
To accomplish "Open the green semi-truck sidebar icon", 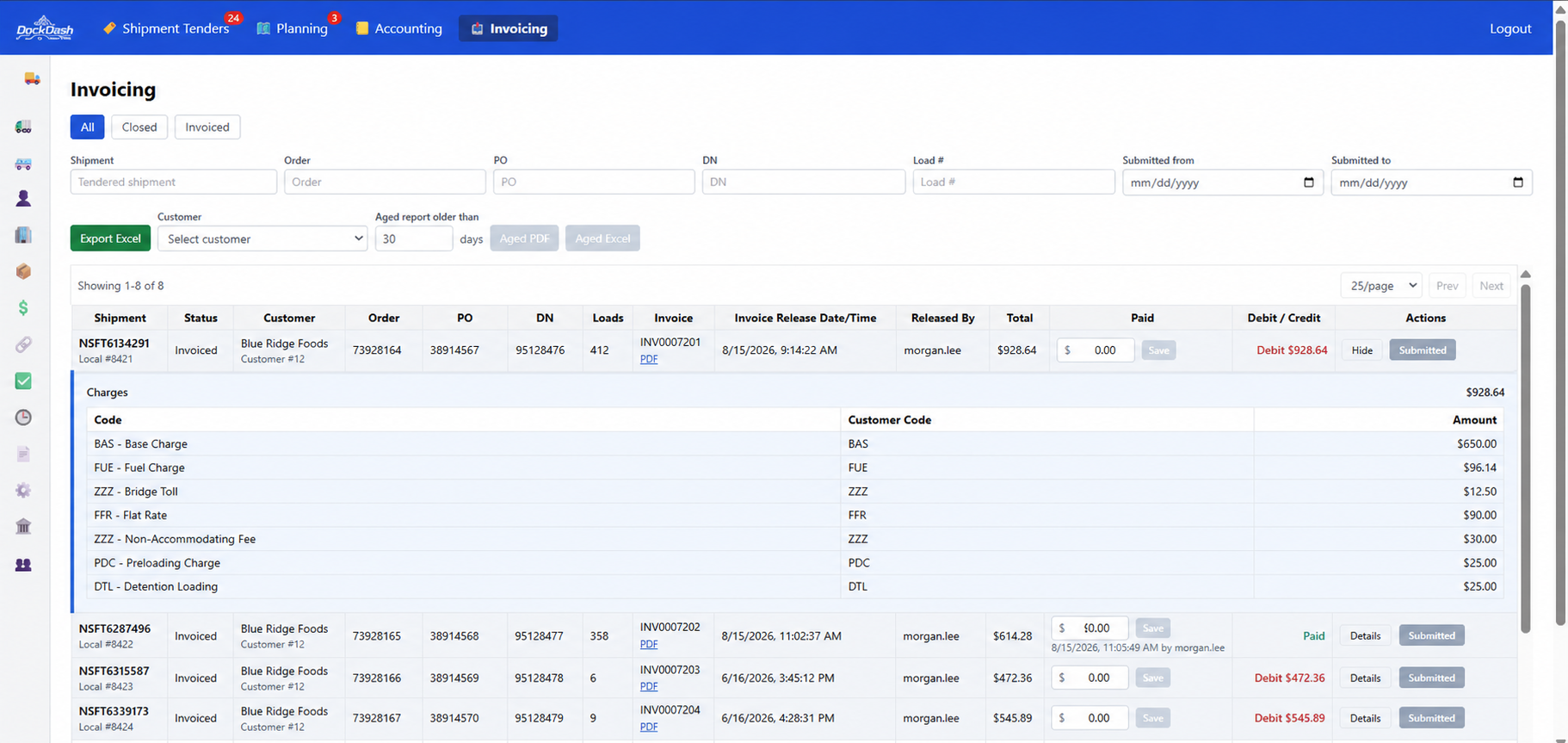I will [x=23, y=127].
